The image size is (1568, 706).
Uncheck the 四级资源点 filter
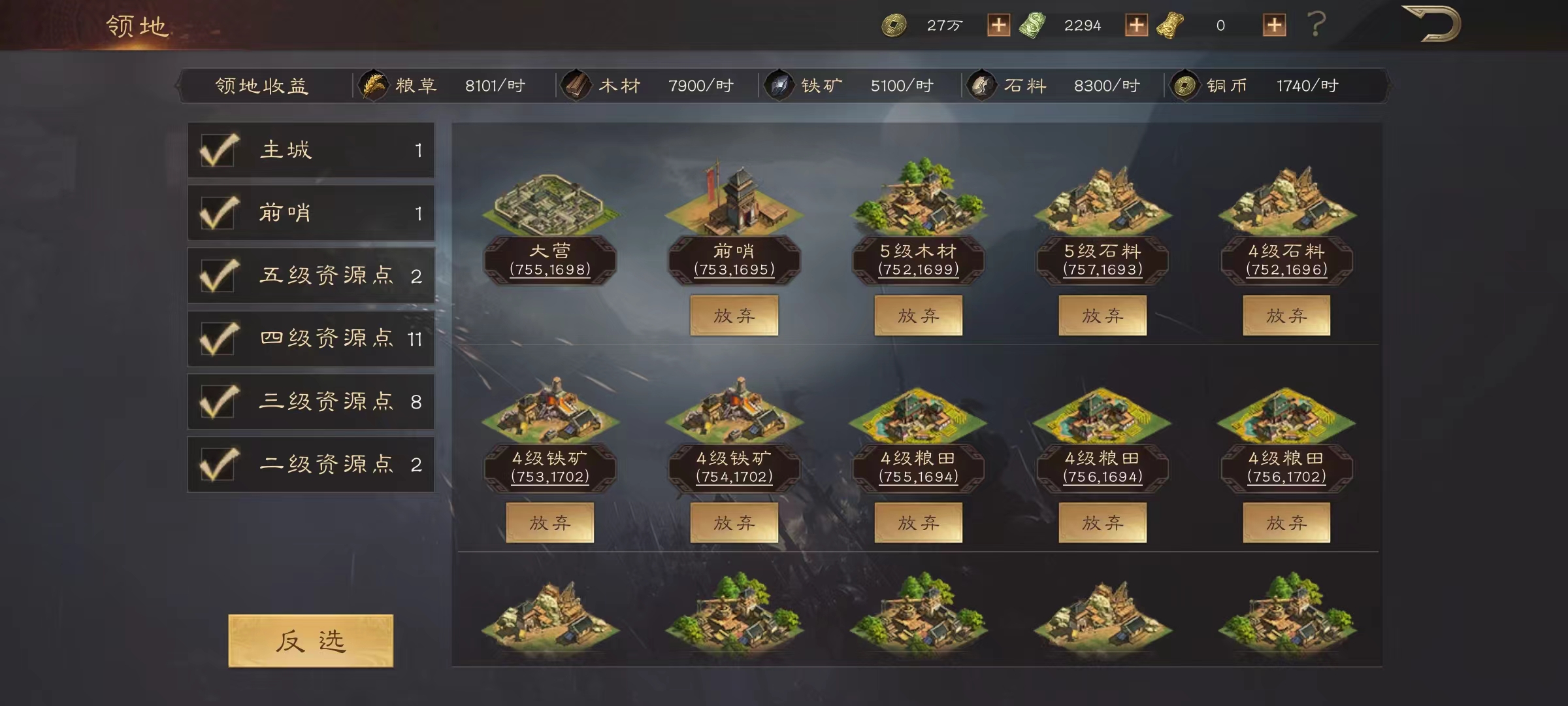click(218, 339)
